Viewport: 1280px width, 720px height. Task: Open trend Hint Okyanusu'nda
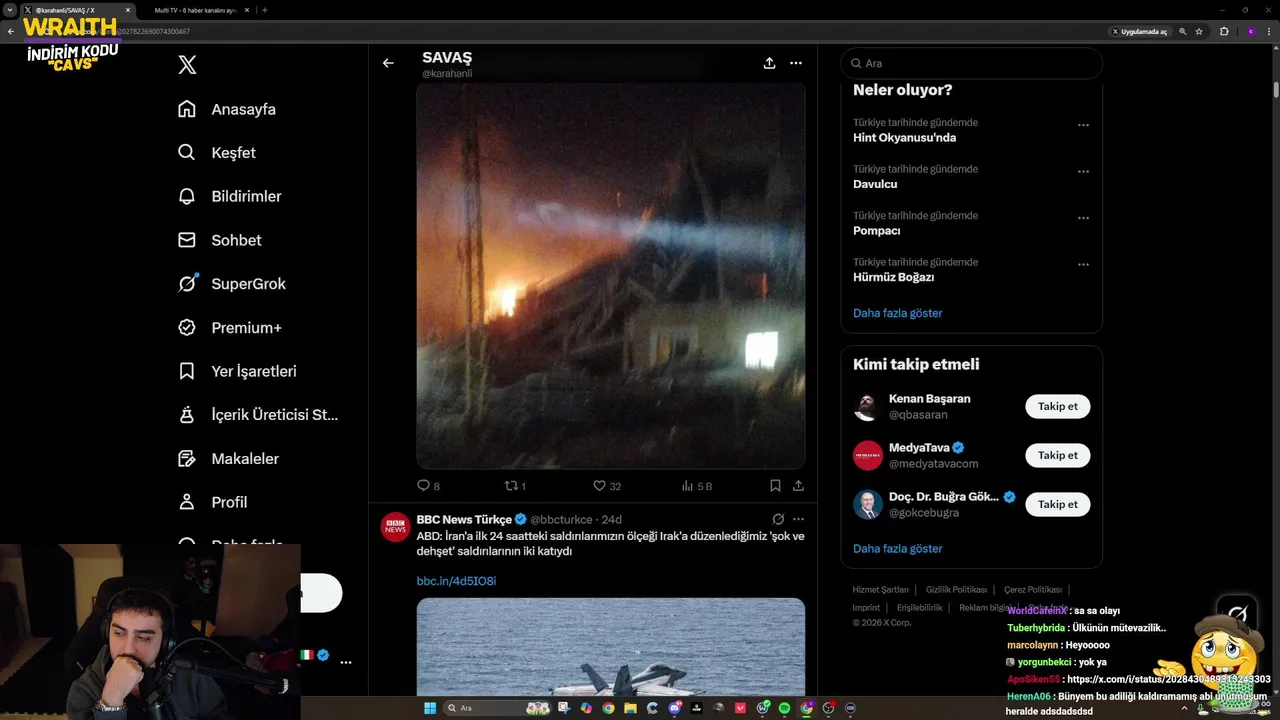904,138
